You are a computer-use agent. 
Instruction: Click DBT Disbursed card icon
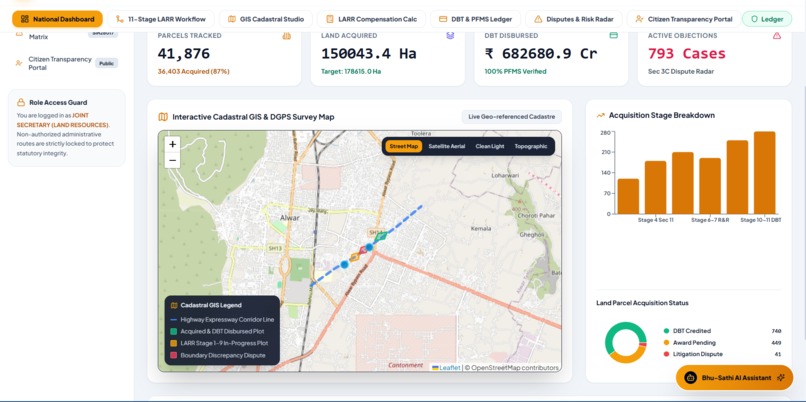613,35
